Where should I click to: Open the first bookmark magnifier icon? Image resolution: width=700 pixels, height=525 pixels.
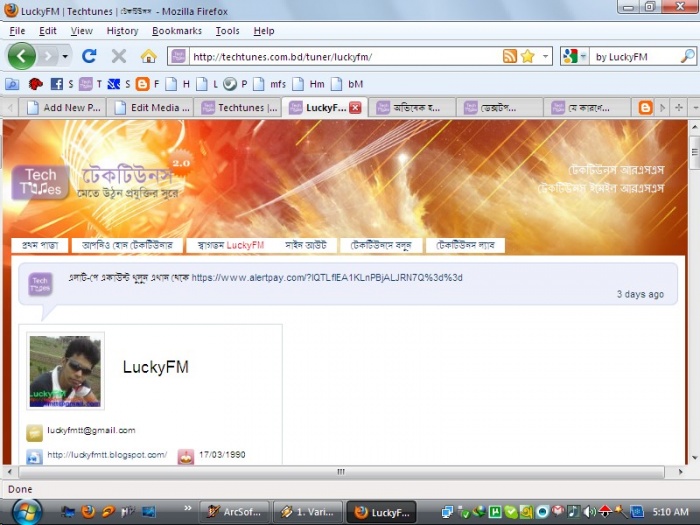pos(12,83)
